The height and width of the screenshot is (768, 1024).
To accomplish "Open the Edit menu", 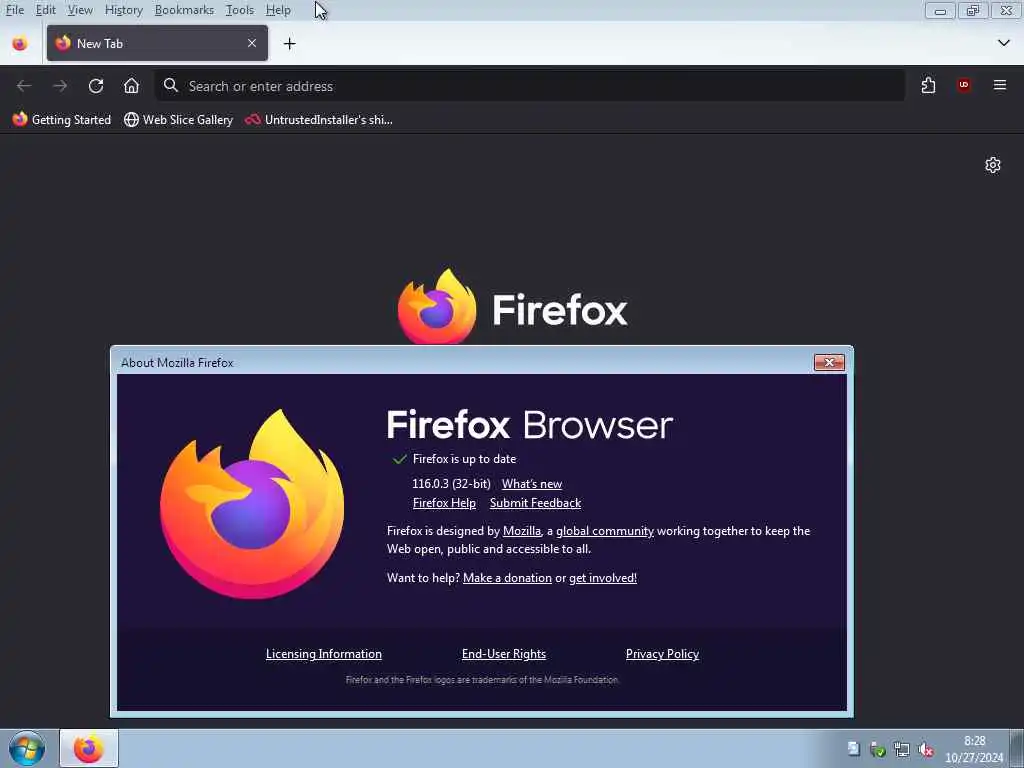I will (x=45, y=10).
